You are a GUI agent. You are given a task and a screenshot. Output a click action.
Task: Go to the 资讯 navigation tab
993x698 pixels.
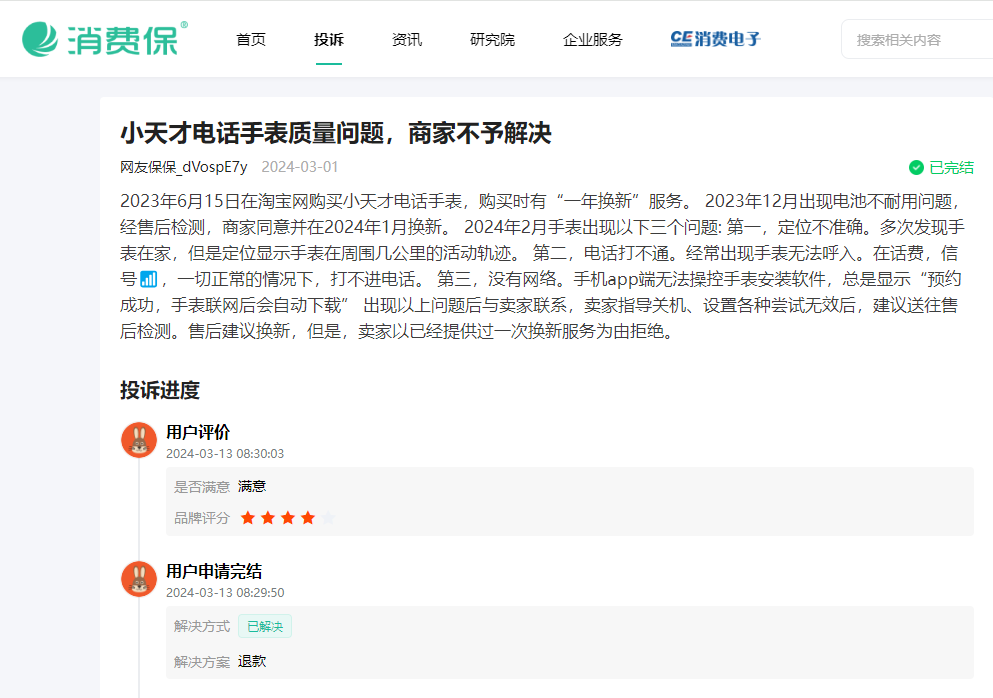pos(407,40)
